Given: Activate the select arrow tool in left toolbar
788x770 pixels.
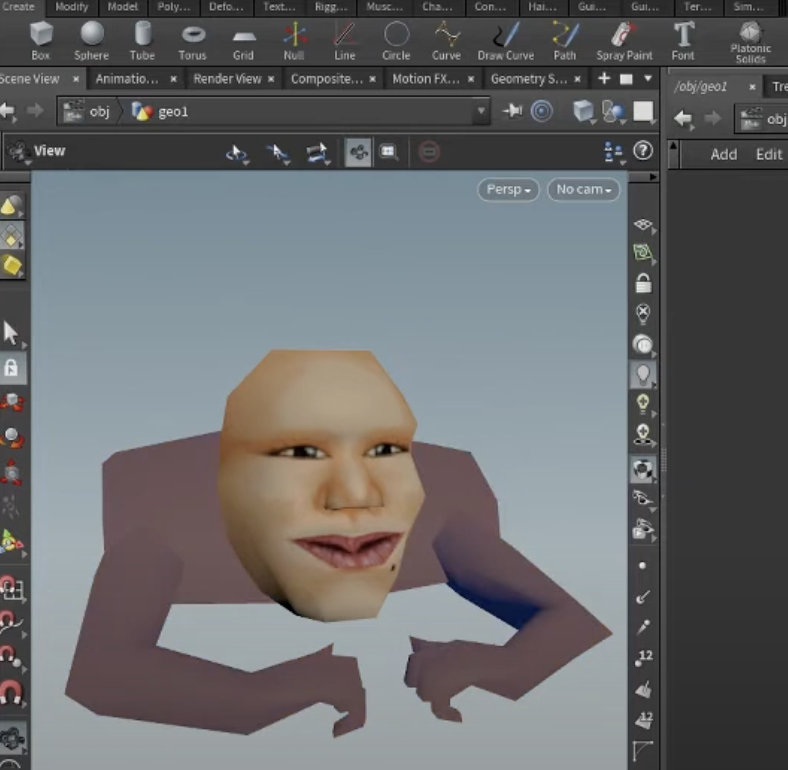Looking at the screenshot, I should pyautogui.click(x=11, y=333).
